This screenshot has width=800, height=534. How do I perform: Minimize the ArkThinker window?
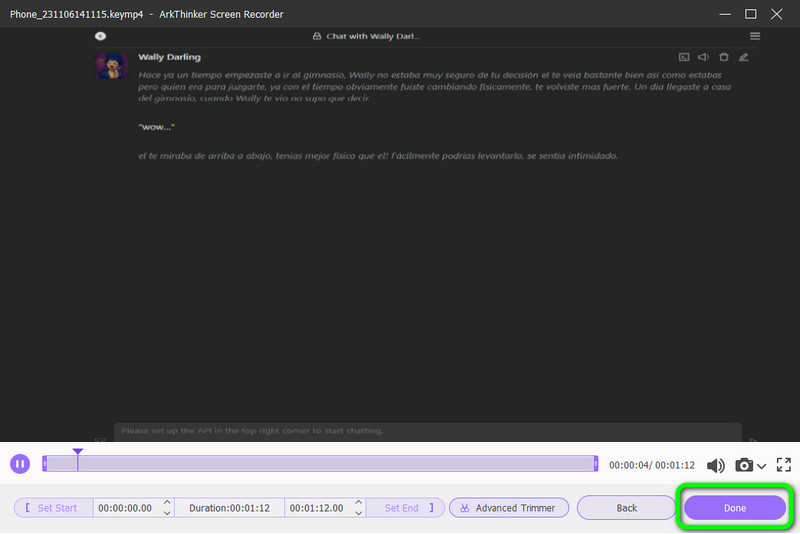click(x=725, y=14)
